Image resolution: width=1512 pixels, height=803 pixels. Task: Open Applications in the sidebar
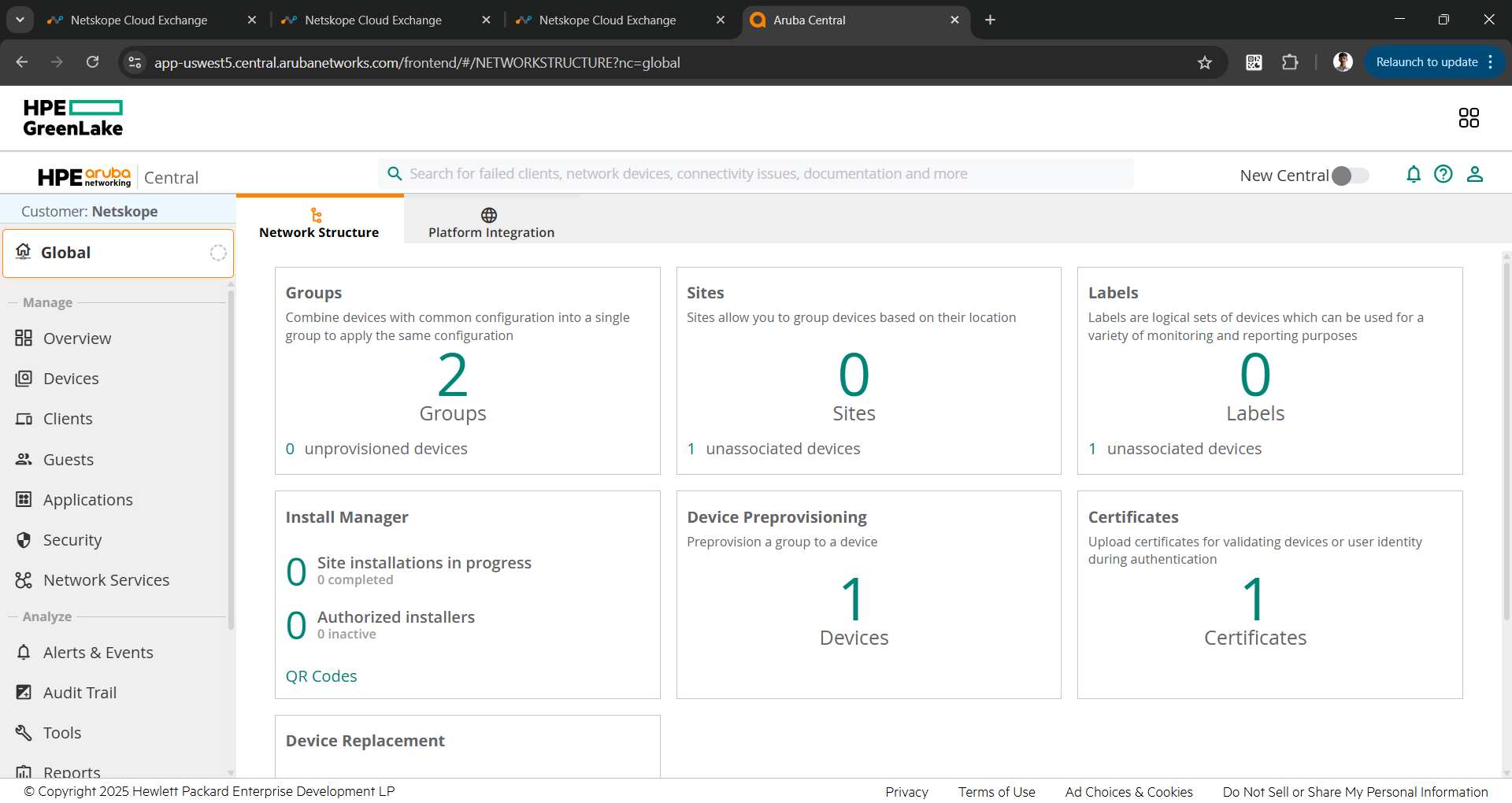tap(88, 500)
